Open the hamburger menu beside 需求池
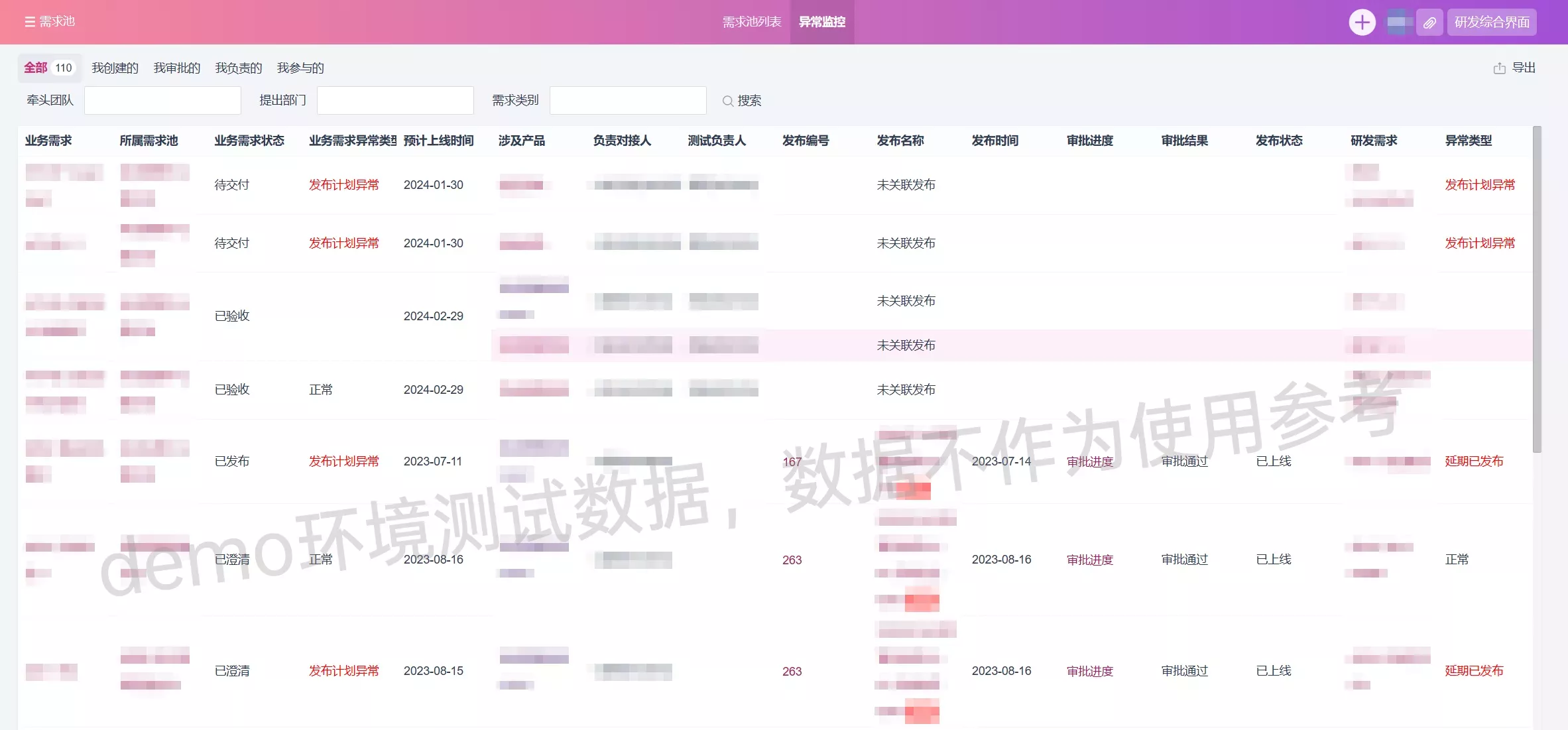This screenshot has width=1568, height=730. click(x=29, y=22)
